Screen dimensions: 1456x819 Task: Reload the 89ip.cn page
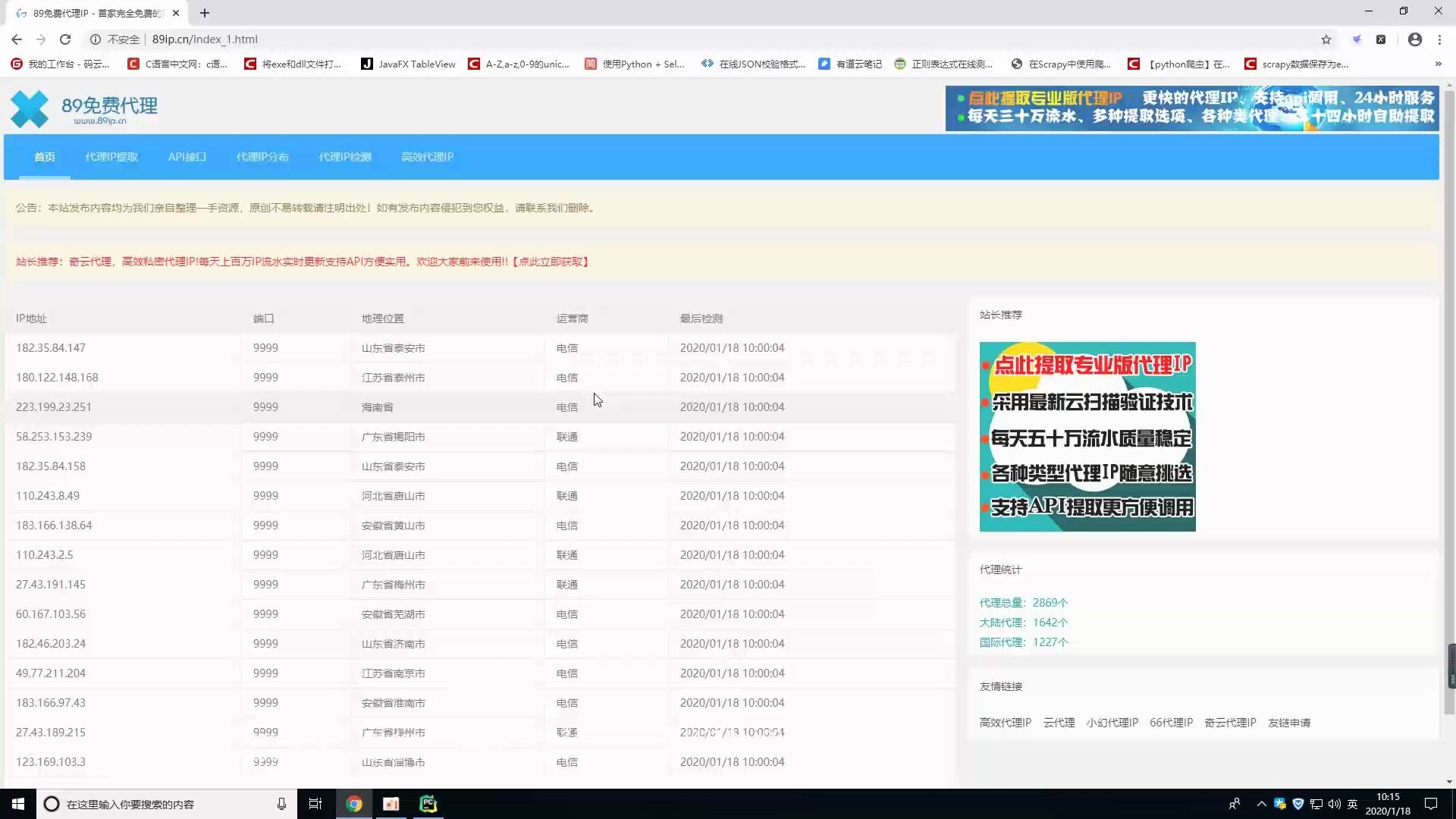click(65, 39)
